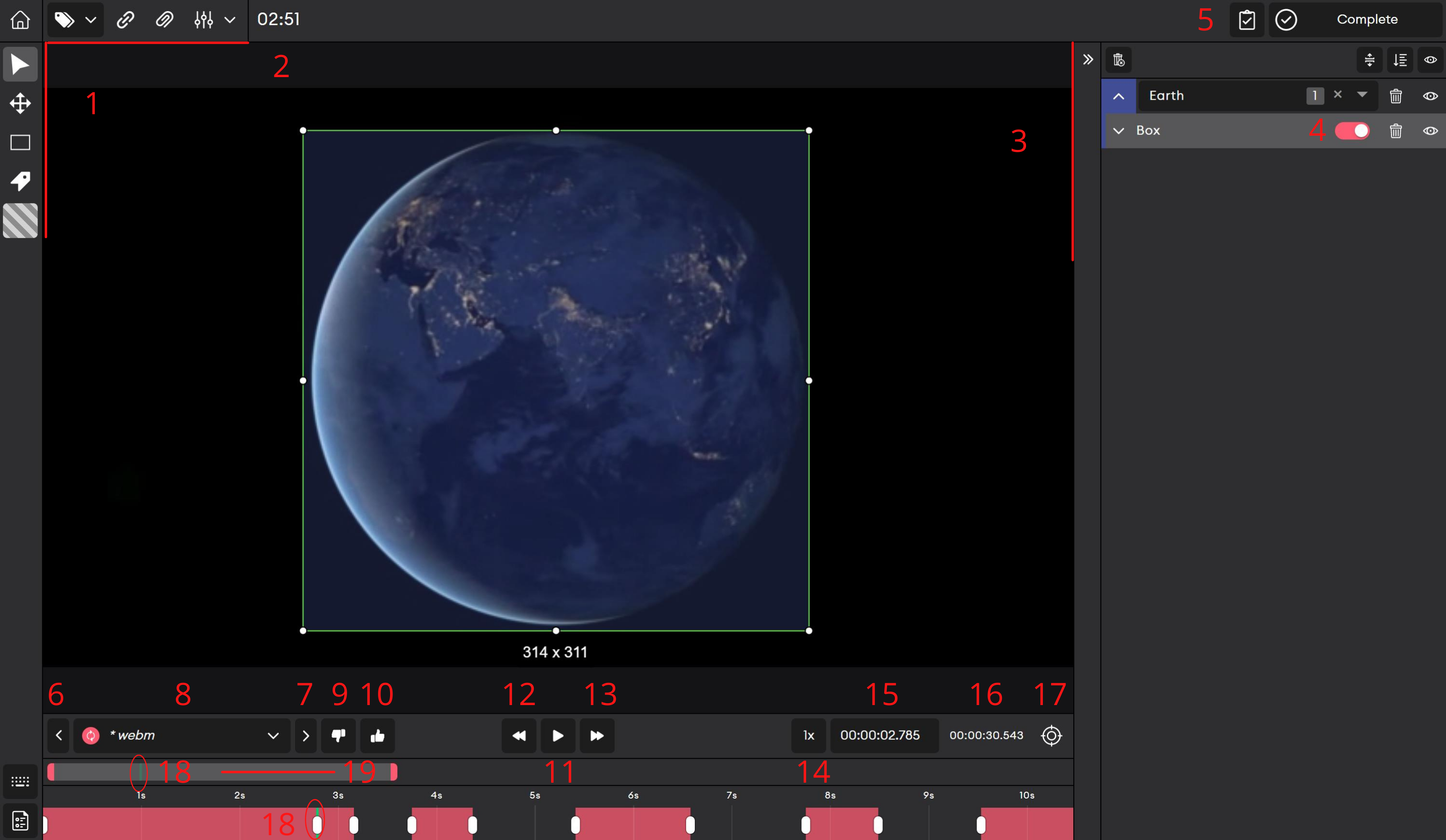Click the rewind button
Viewport: 1446px width, 840px height.
click(519, 735)
